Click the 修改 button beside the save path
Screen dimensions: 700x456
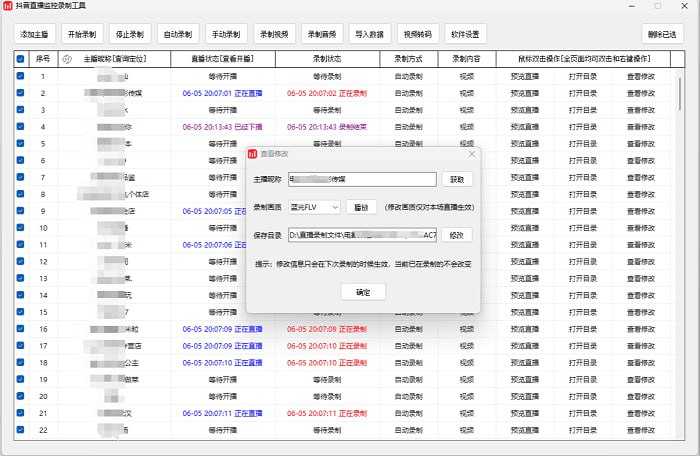pyautogui.click(x=457, y=235)
